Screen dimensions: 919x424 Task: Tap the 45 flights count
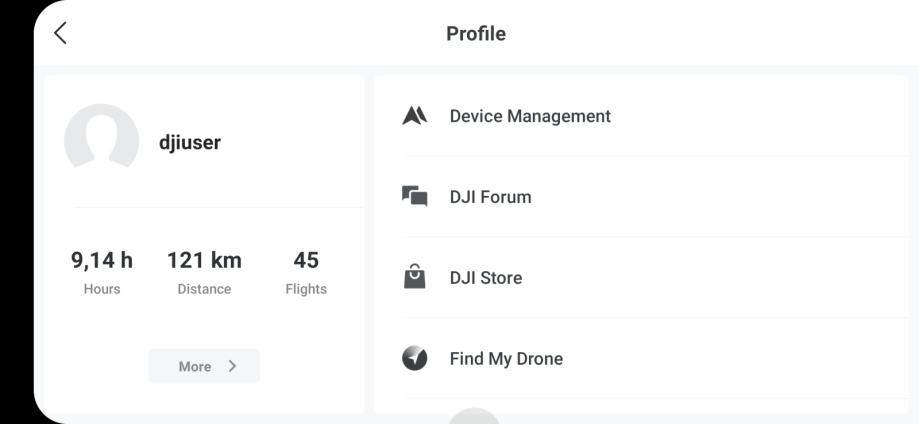(306, 260)
